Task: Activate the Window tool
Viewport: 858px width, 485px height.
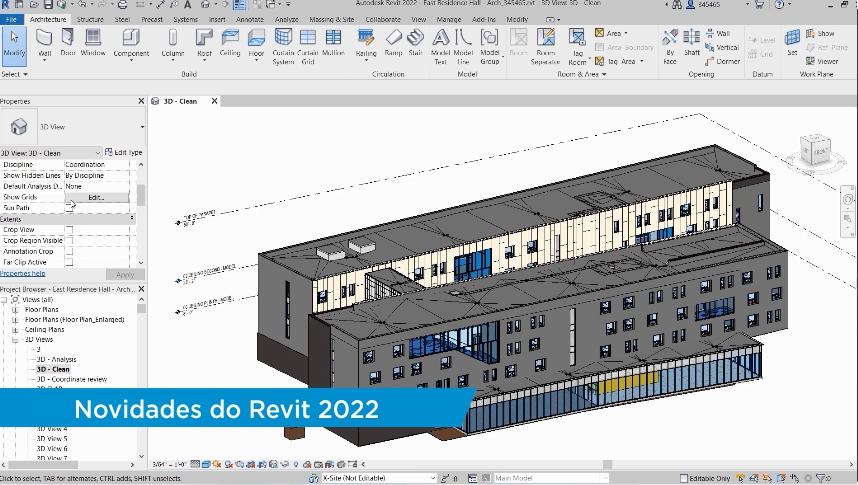Action: 93,43
